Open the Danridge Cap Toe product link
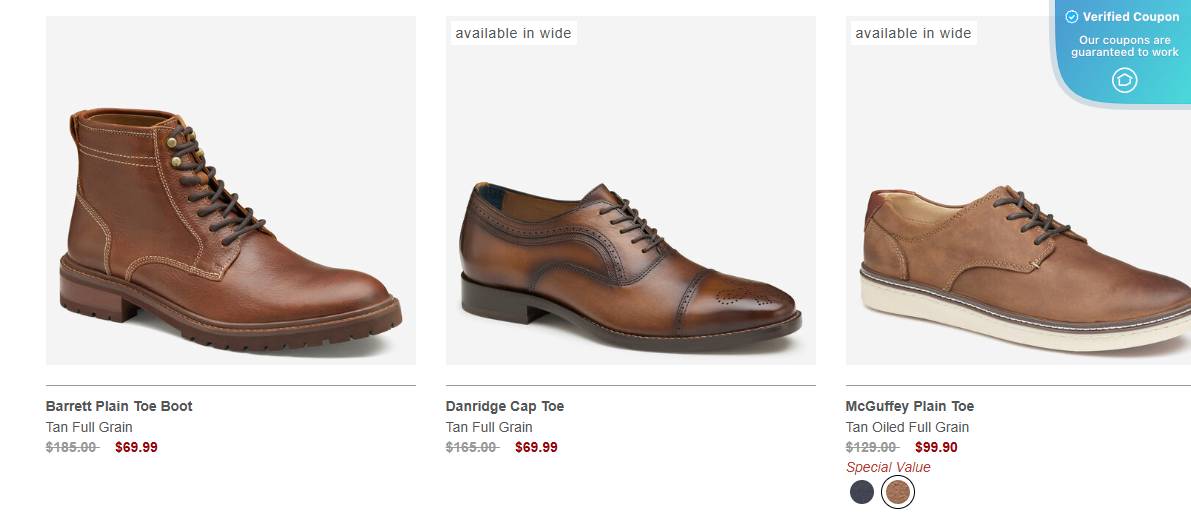The width and height of the screenshot is (1191, 514). pyautogui.click(x=505, y=406)
